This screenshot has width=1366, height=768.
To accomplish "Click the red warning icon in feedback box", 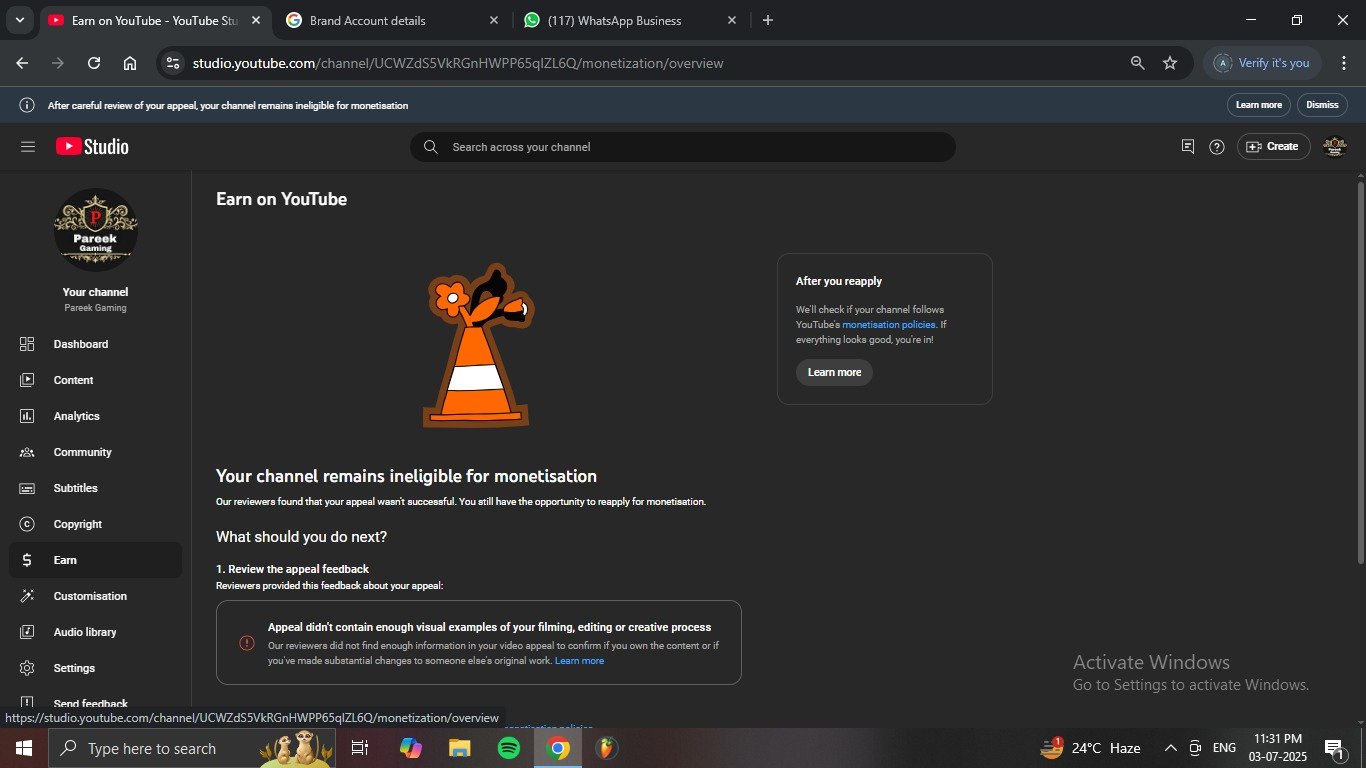I will (247, 643).
